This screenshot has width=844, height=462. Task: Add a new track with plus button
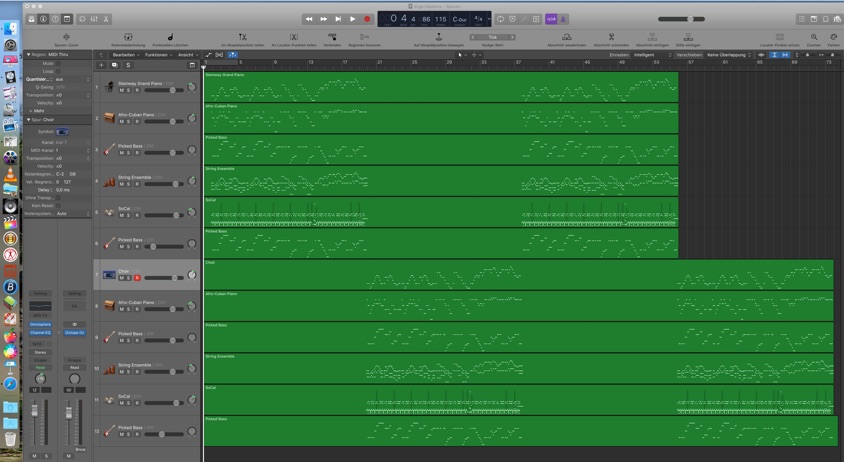click(x=101, y=65)
